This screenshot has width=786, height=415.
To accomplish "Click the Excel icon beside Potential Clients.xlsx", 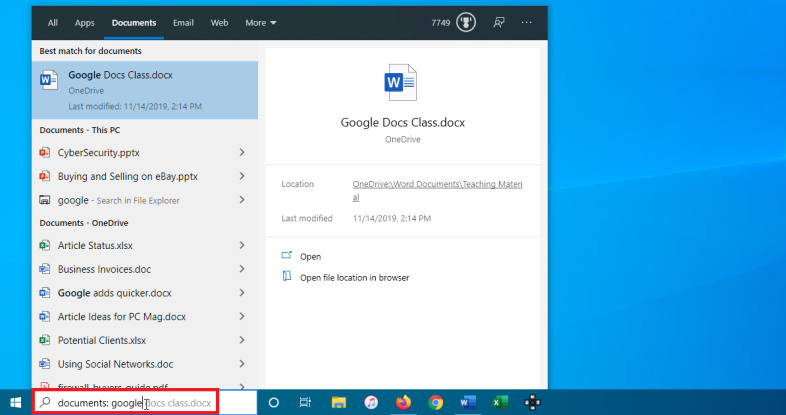I will pyautogui.click(x=45, y=340).
